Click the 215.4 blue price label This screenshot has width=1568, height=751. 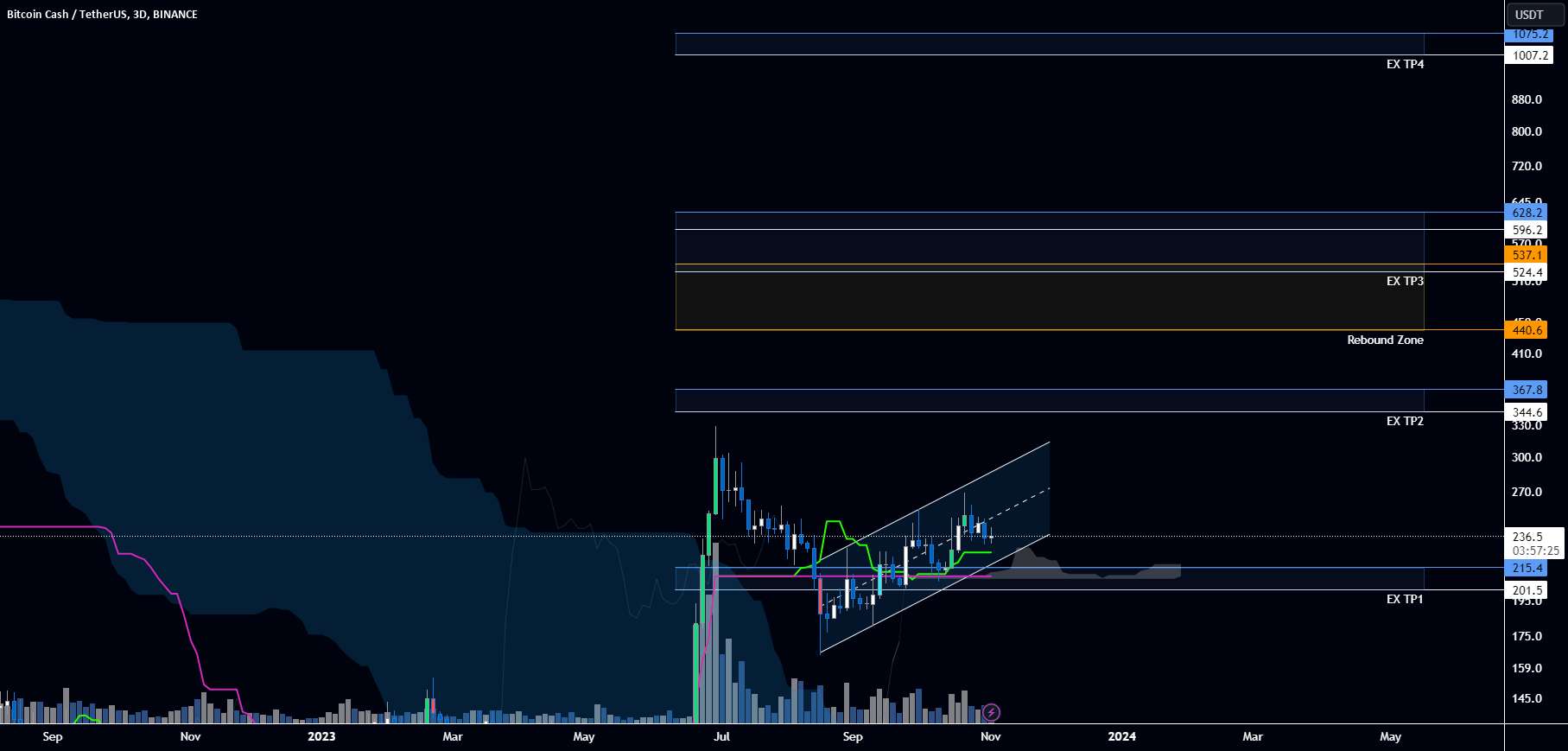[1527, 568]
